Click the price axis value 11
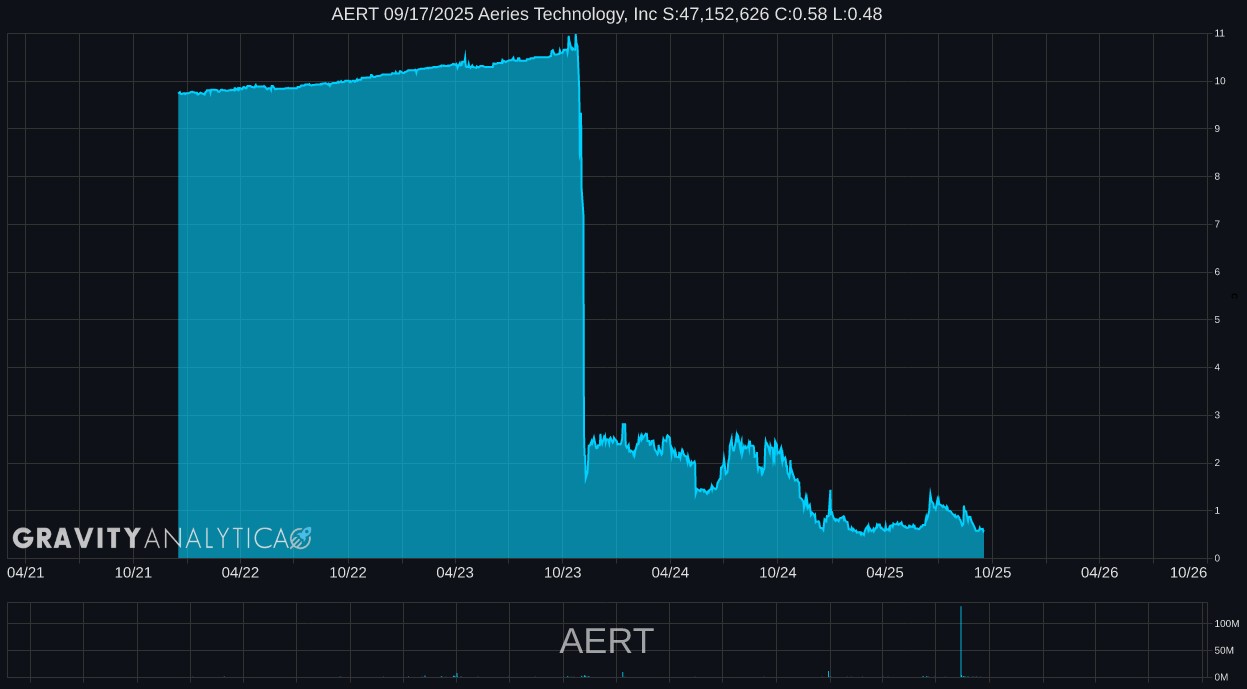This screenshot has width=1247, height=689. (x=1219, y=34)
